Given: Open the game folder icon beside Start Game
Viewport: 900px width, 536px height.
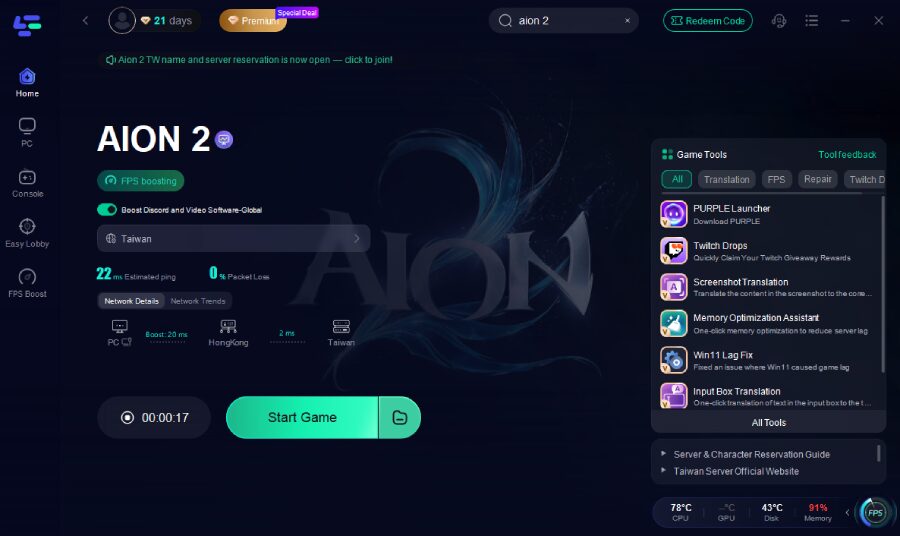Looking at the screenshot, I should coord(400,418).
